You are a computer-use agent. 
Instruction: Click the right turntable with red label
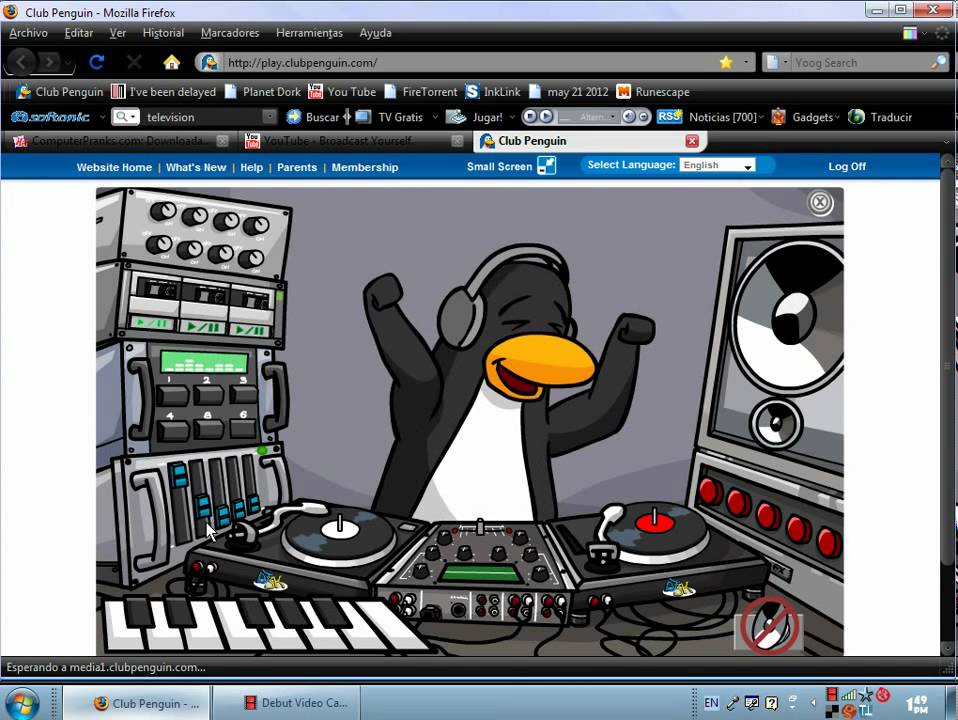pos(655,527)
